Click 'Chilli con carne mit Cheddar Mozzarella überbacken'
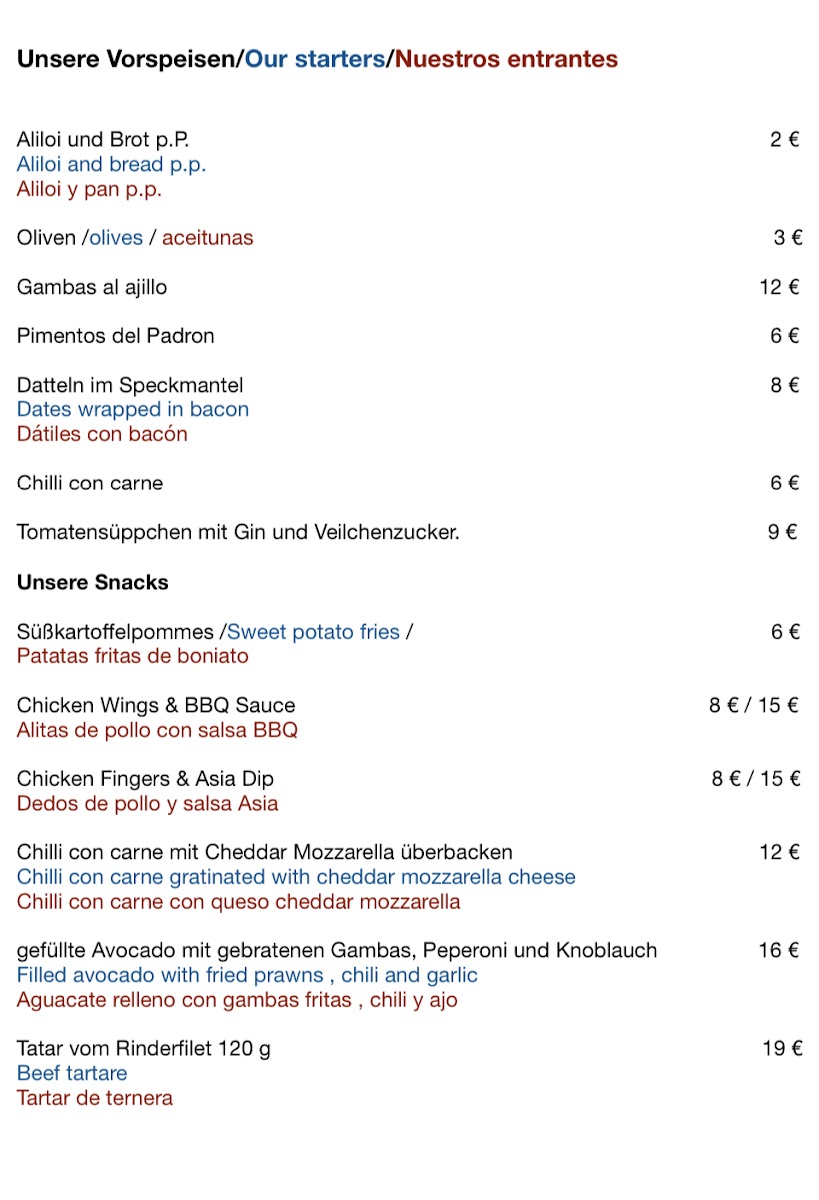This screenshot has height=1200, width=819. point(264,853)
